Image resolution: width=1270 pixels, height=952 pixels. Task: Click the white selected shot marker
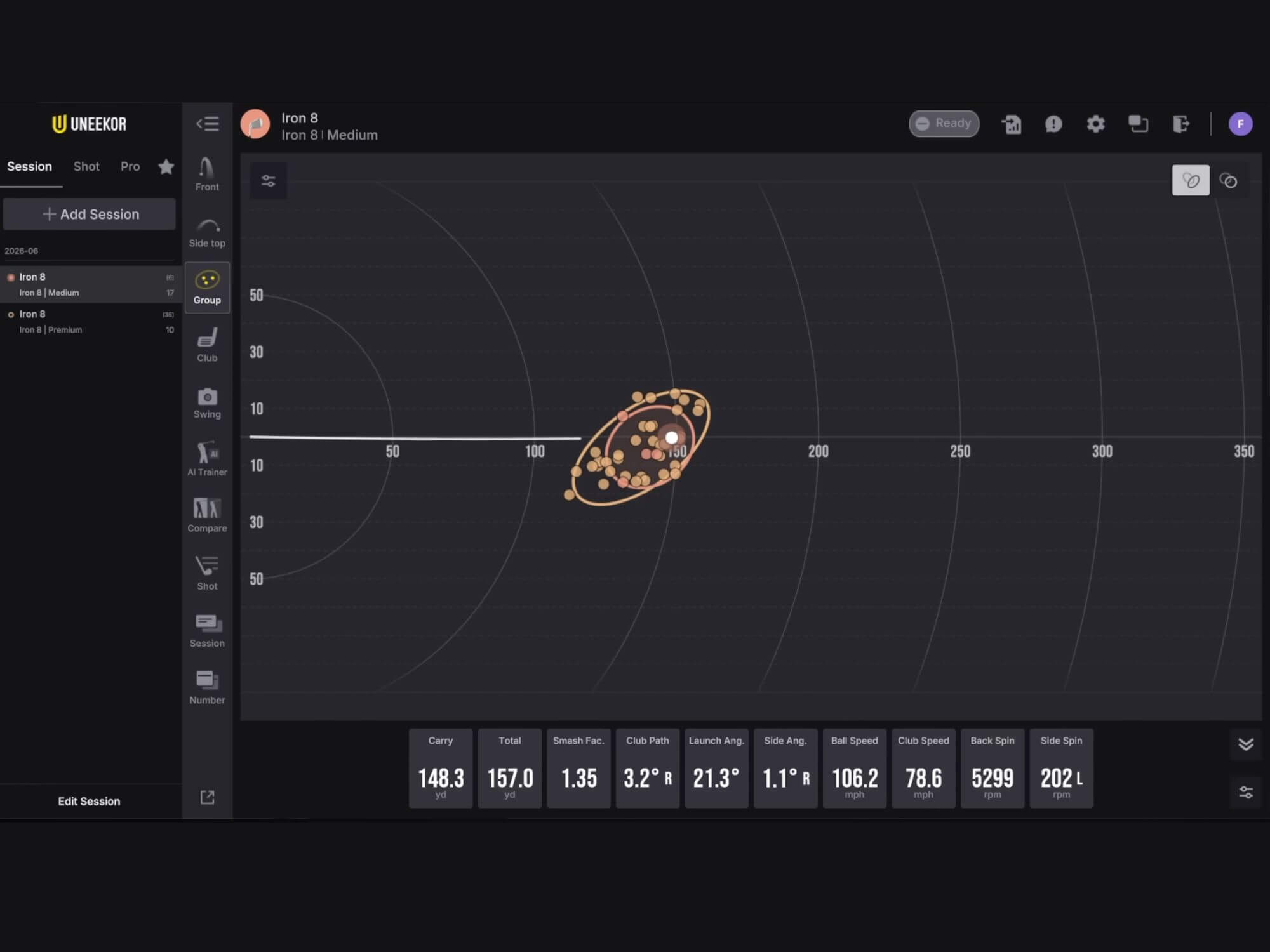coord(672,437)
